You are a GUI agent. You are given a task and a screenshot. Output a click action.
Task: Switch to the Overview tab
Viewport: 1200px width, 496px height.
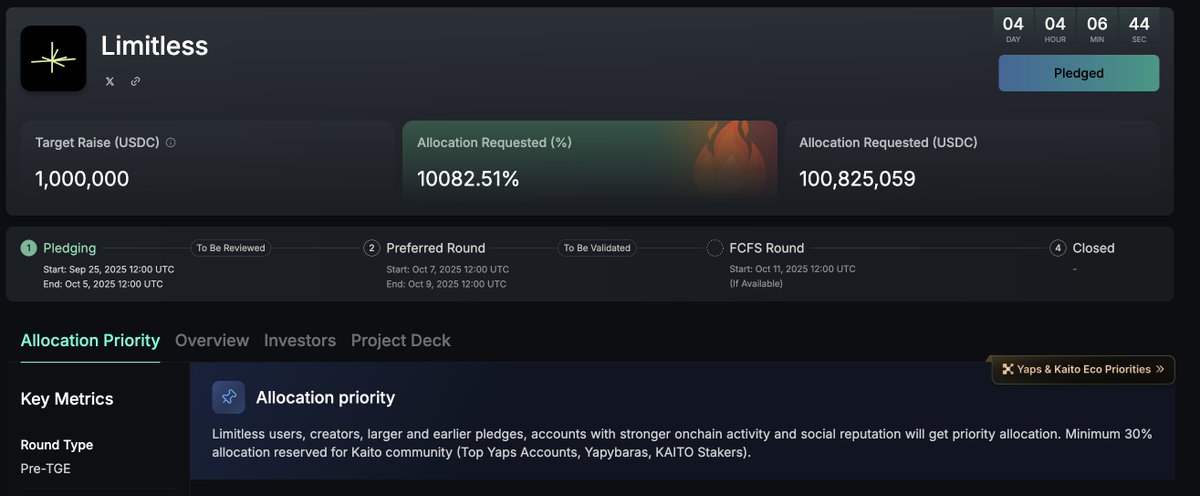pyautogui.click(x=212, y=340)
